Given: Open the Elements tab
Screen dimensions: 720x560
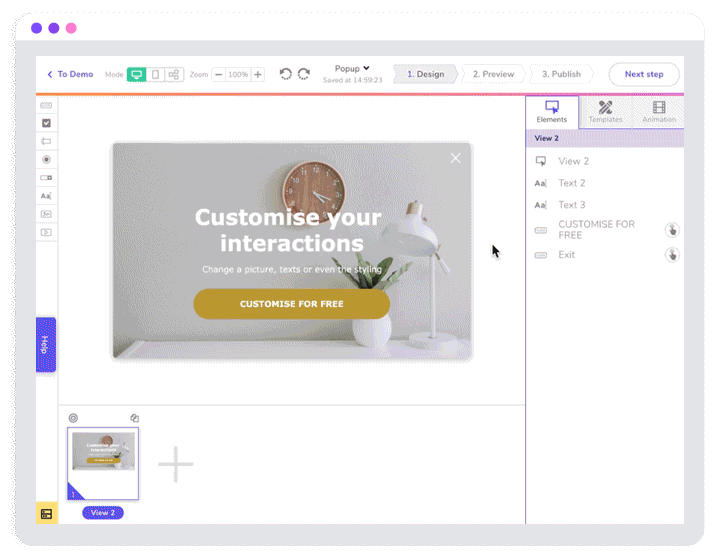Looking at the screenshot, I should coord(552,112).
